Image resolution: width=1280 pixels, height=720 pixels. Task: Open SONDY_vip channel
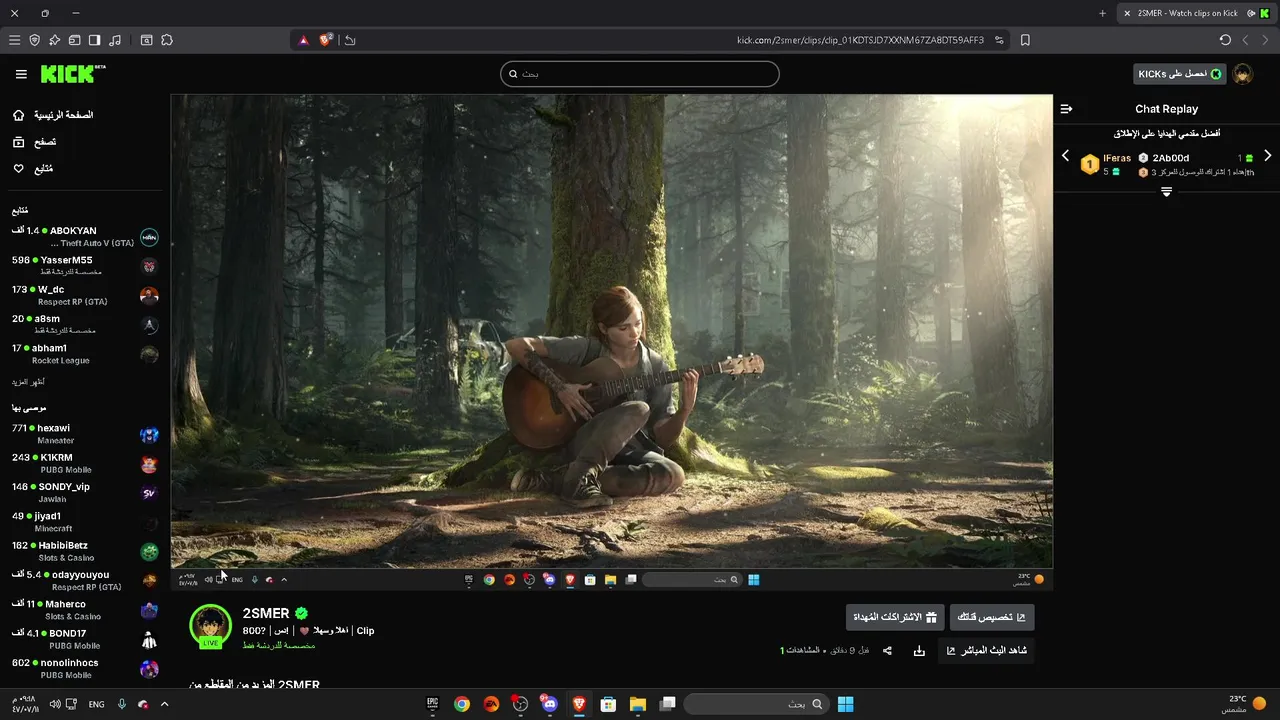pyautogui.click(x=85, y=492)
